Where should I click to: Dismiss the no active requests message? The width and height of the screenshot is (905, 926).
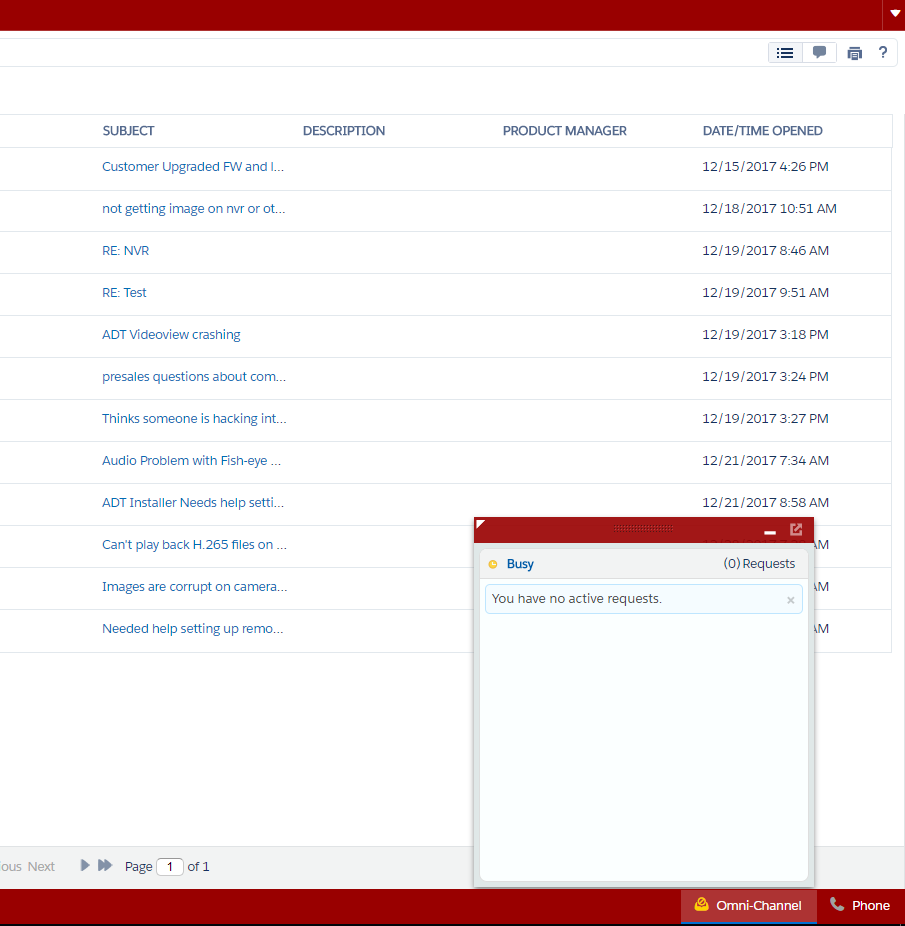point(790,600)
